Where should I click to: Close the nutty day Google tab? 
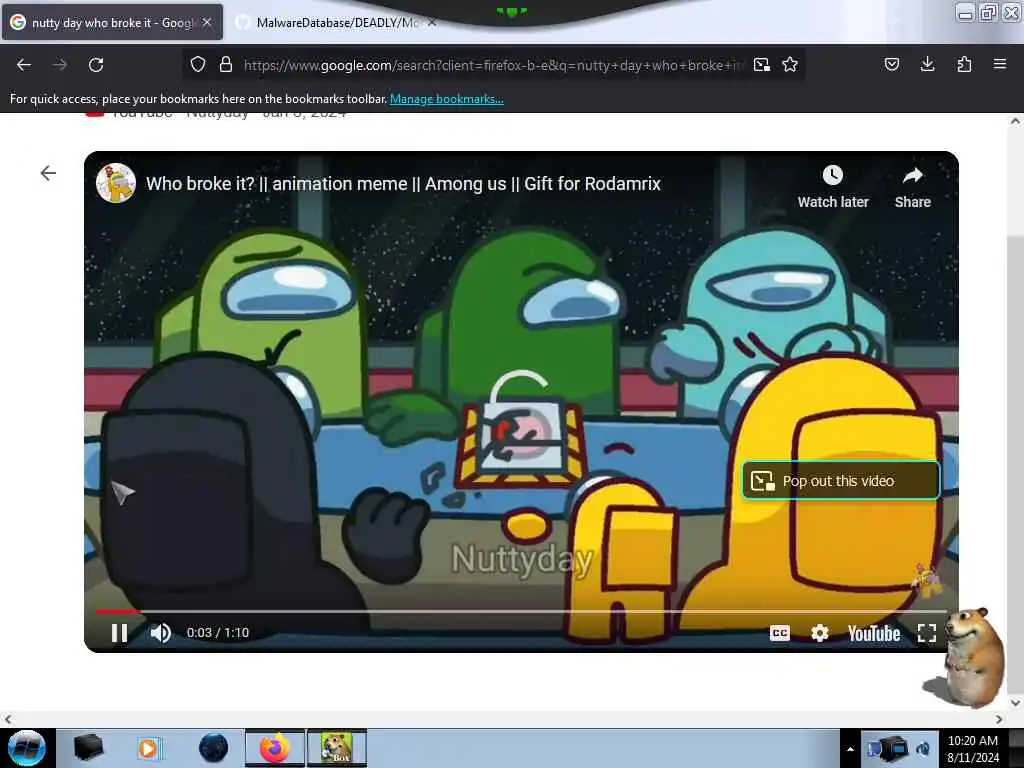(207, 22)
